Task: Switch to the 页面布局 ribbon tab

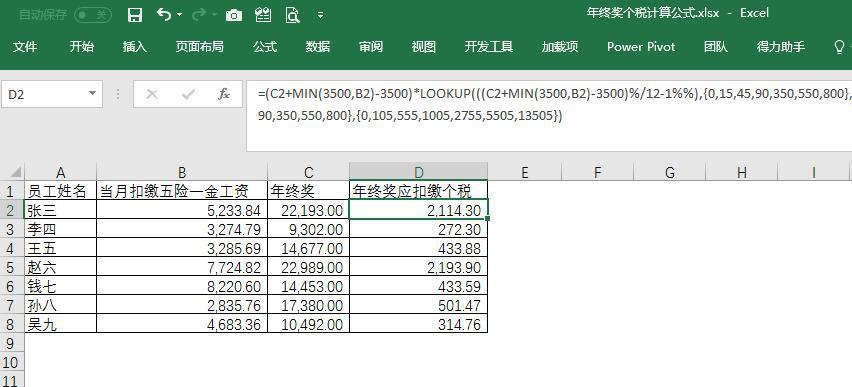Action: point(199,47)
